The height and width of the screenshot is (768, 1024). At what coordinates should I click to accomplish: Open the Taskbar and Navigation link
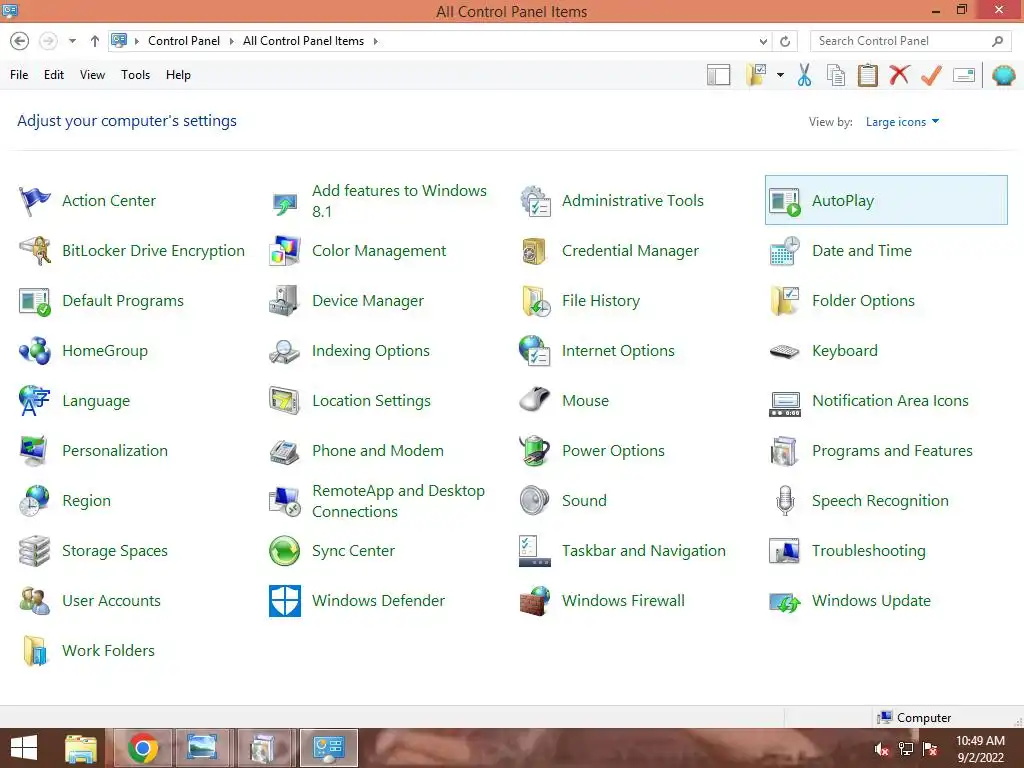pyautogui.click(x=643, y=551)
